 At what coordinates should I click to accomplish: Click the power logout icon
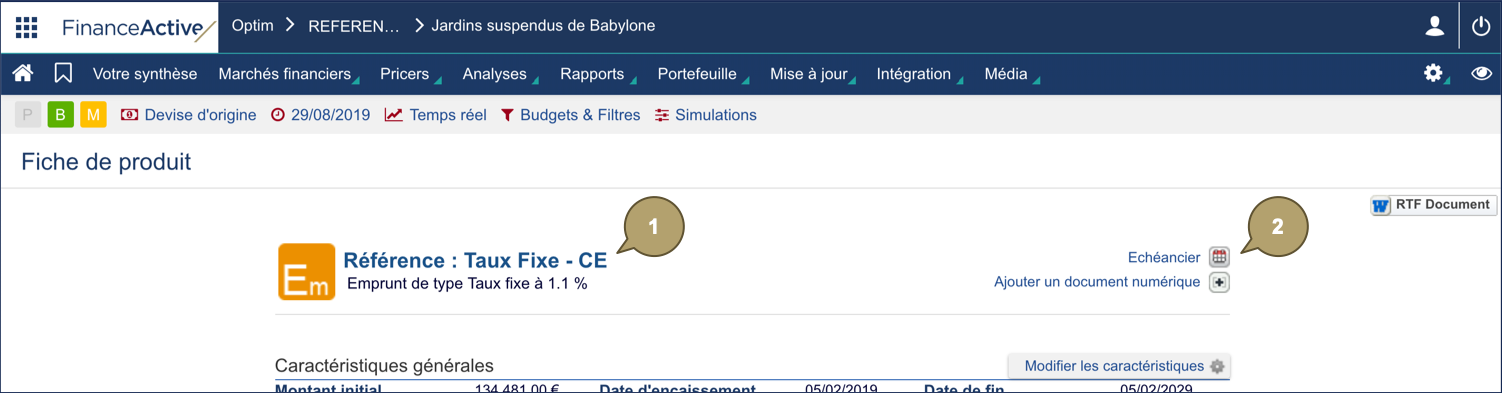coord(1481,27)
